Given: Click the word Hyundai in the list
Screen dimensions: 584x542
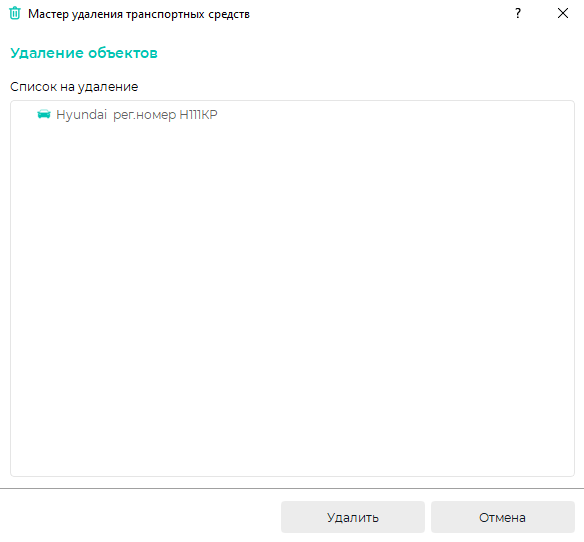Looking at the screenshot, I should coord(82,114).
